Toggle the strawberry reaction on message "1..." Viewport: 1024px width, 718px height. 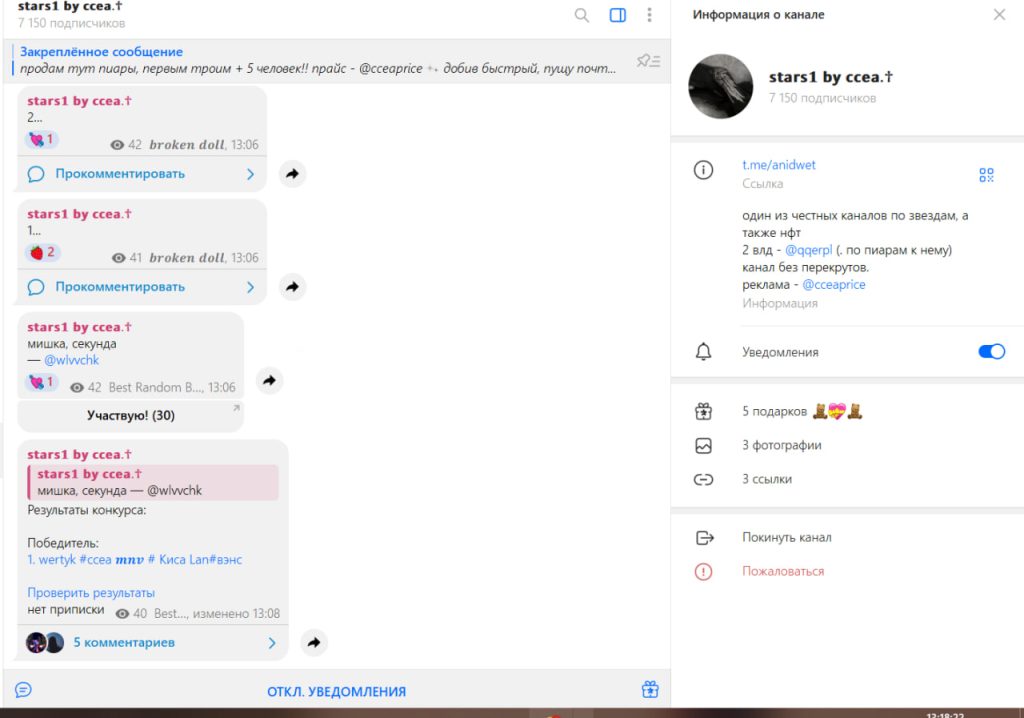[x=43, y=253]
